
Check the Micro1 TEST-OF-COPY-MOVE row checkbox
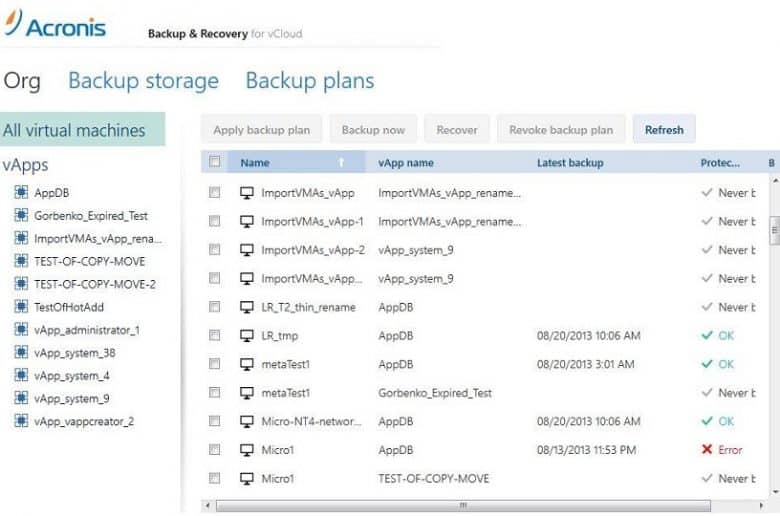pos(214,478)
